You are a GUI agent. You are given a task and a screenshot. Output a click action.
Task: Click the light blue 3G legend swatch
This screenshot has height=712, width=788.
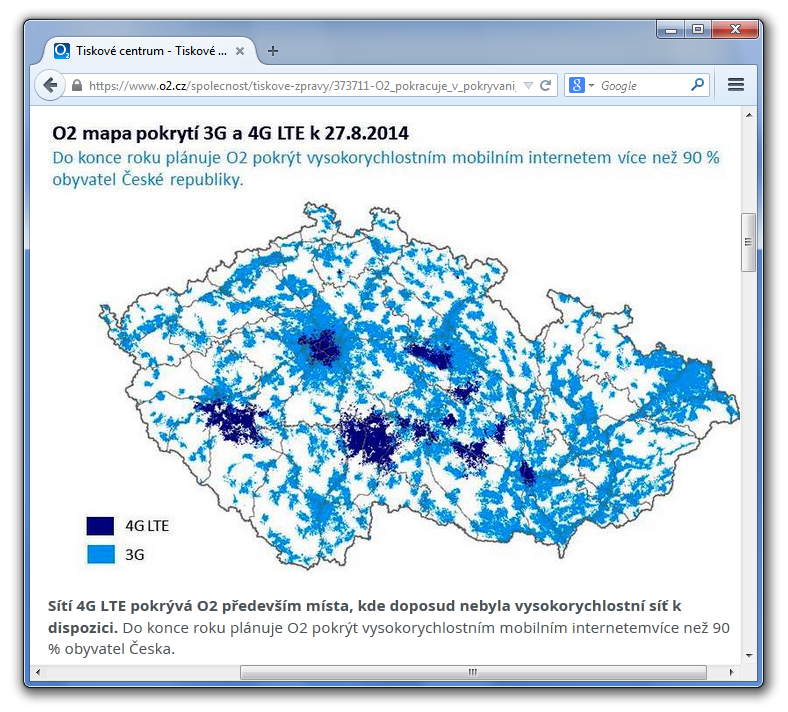101,554
